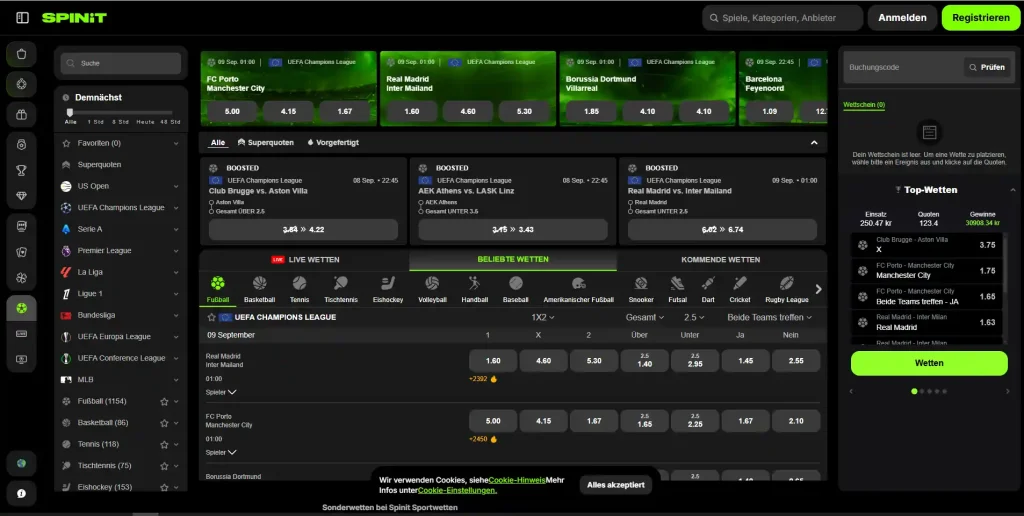Viewport: 1024px width, 516px height.
Task: Select the Volleyball sport icon
Action: pos(432,290)
